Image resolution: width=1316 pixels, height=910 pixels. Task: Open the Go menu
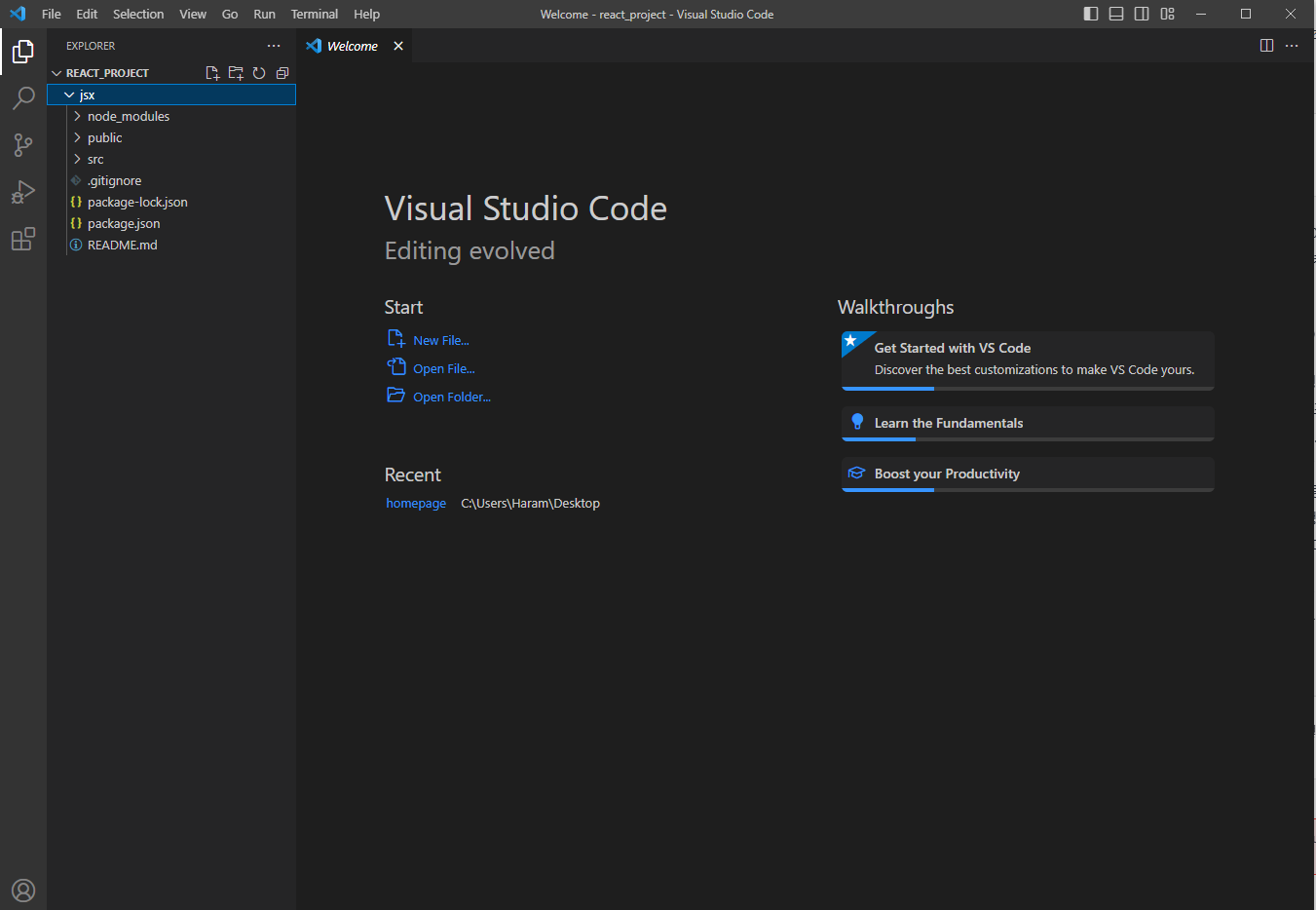230,14
